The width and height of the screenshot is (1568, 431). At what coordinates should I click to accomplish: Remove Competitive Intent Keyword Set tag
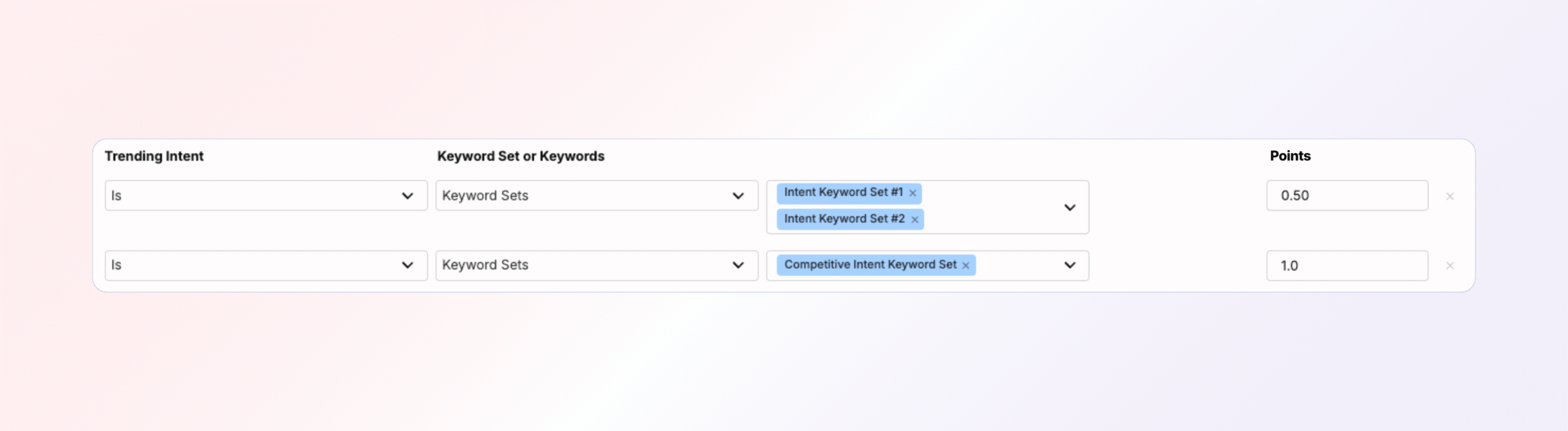(x=966, y=265)
